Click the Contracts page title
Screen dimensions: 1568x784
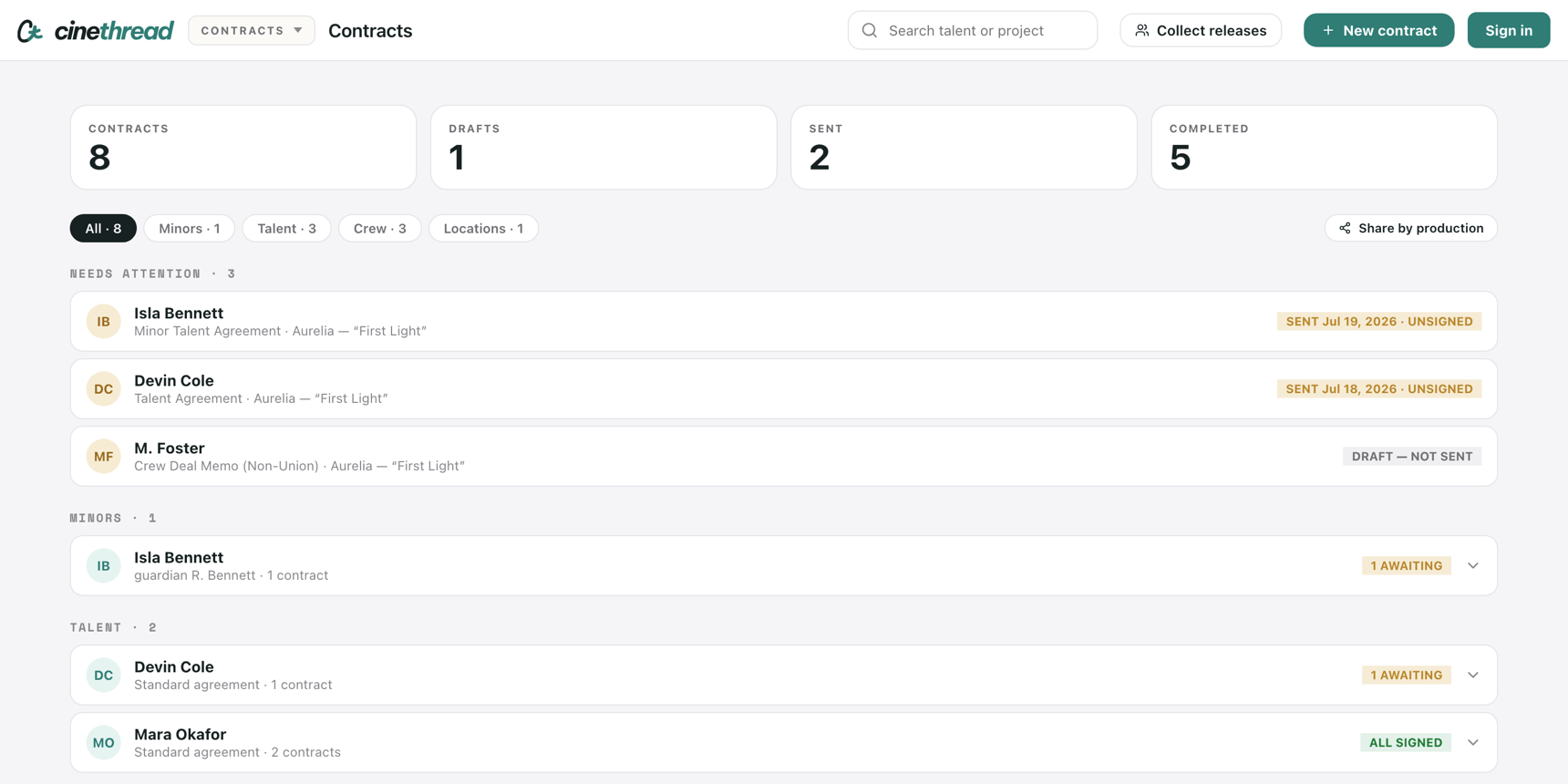click(x=370, y=30)
